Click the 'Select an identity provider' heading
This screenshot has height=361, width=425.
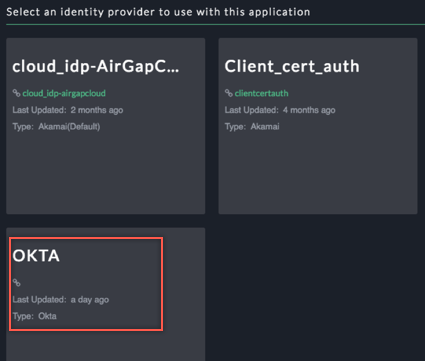click(x=158, y=12)
